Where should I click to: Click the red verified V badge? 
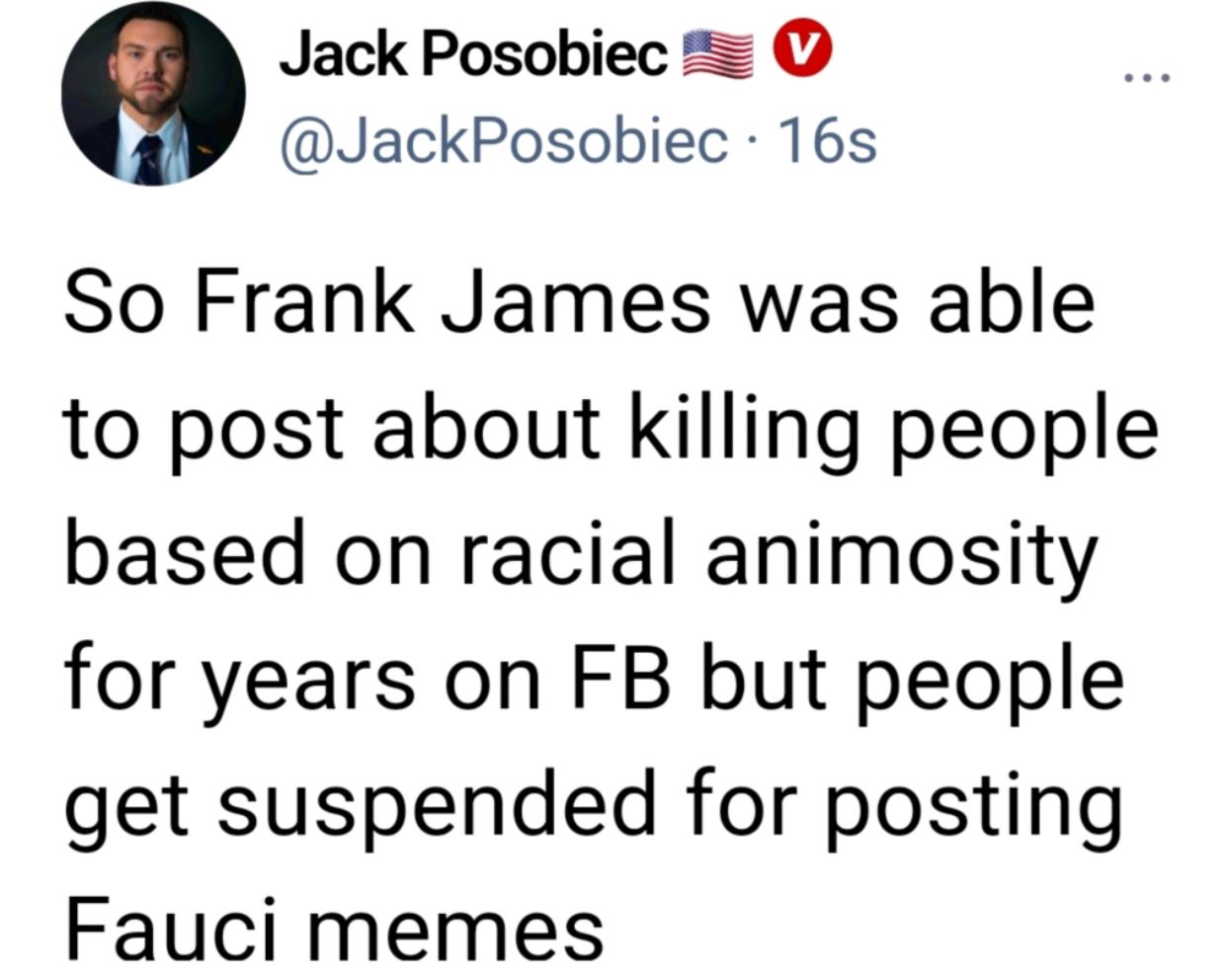coord(800,50)
